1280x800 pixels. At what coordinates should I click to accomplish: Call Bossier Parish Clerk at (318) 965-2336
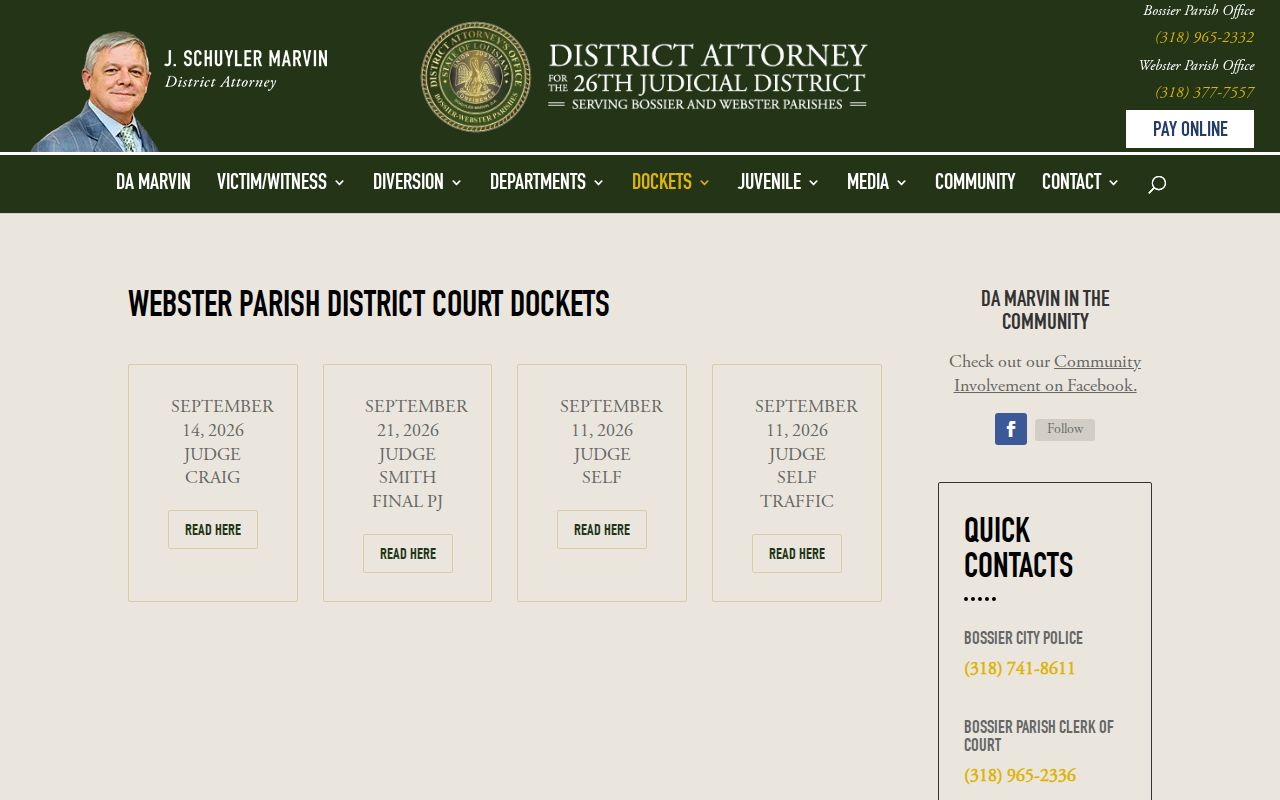click(x=1020, y=775)
